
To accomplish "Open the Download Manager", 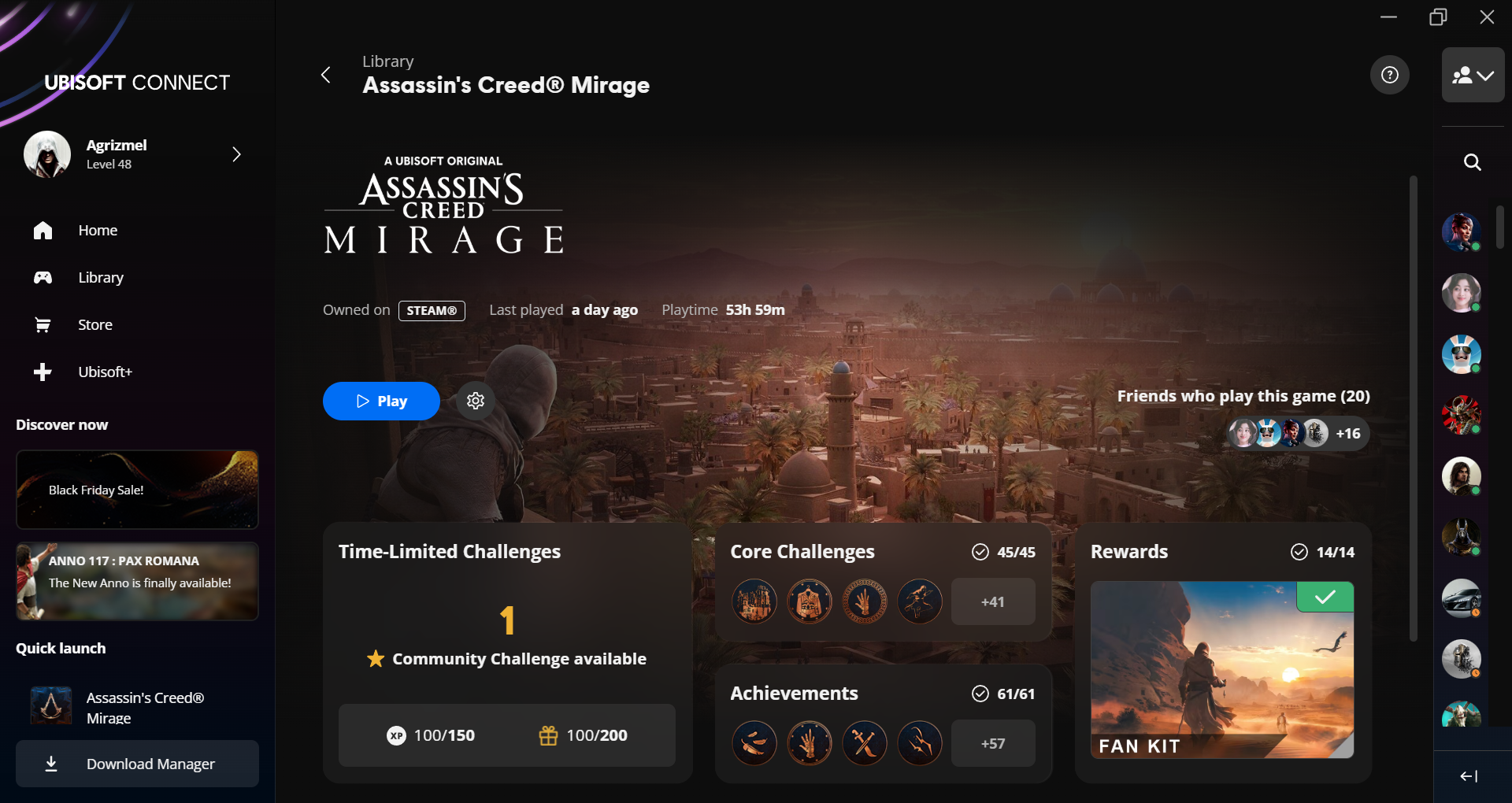I will click(137, 764).
